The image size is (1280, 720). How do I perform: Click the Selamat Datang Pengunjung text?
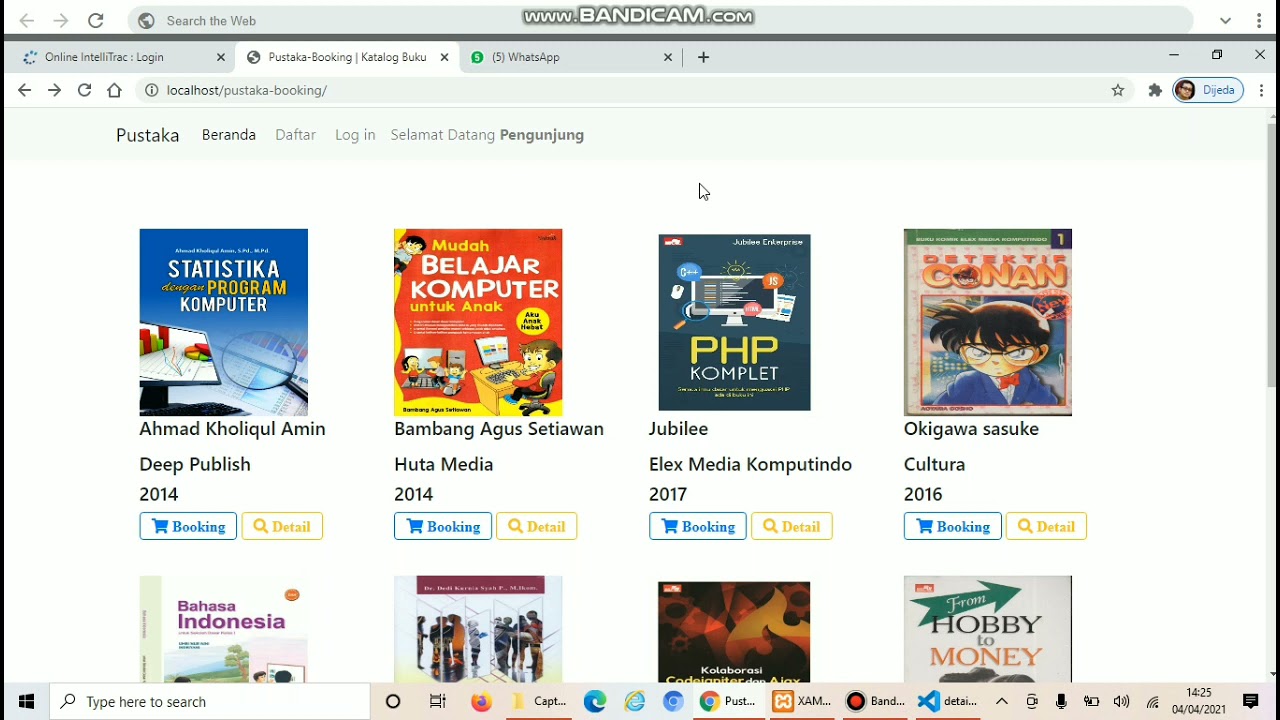[x=487, y=135]
